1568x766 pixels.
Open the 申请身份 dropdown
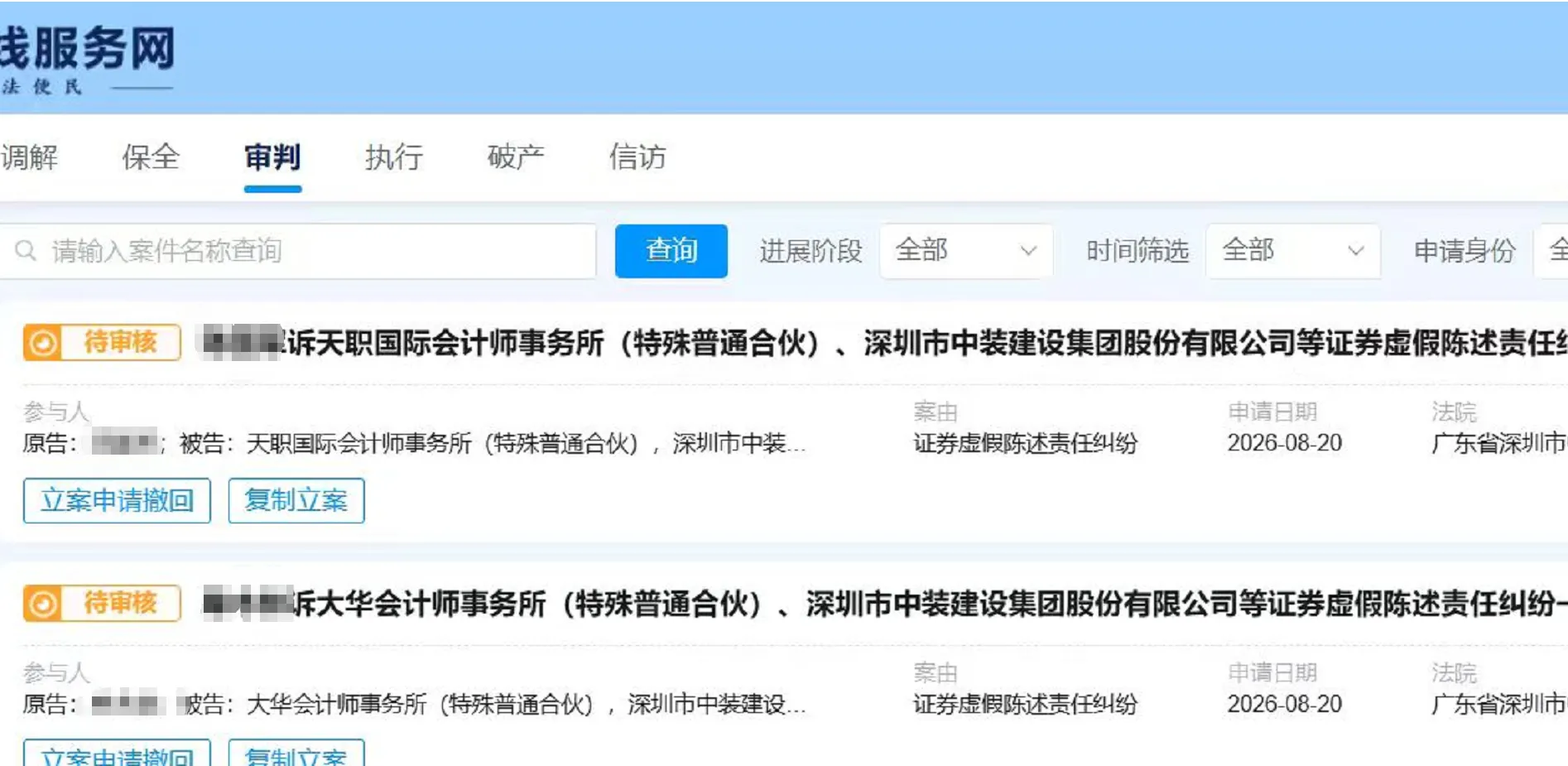[1551, 250]
